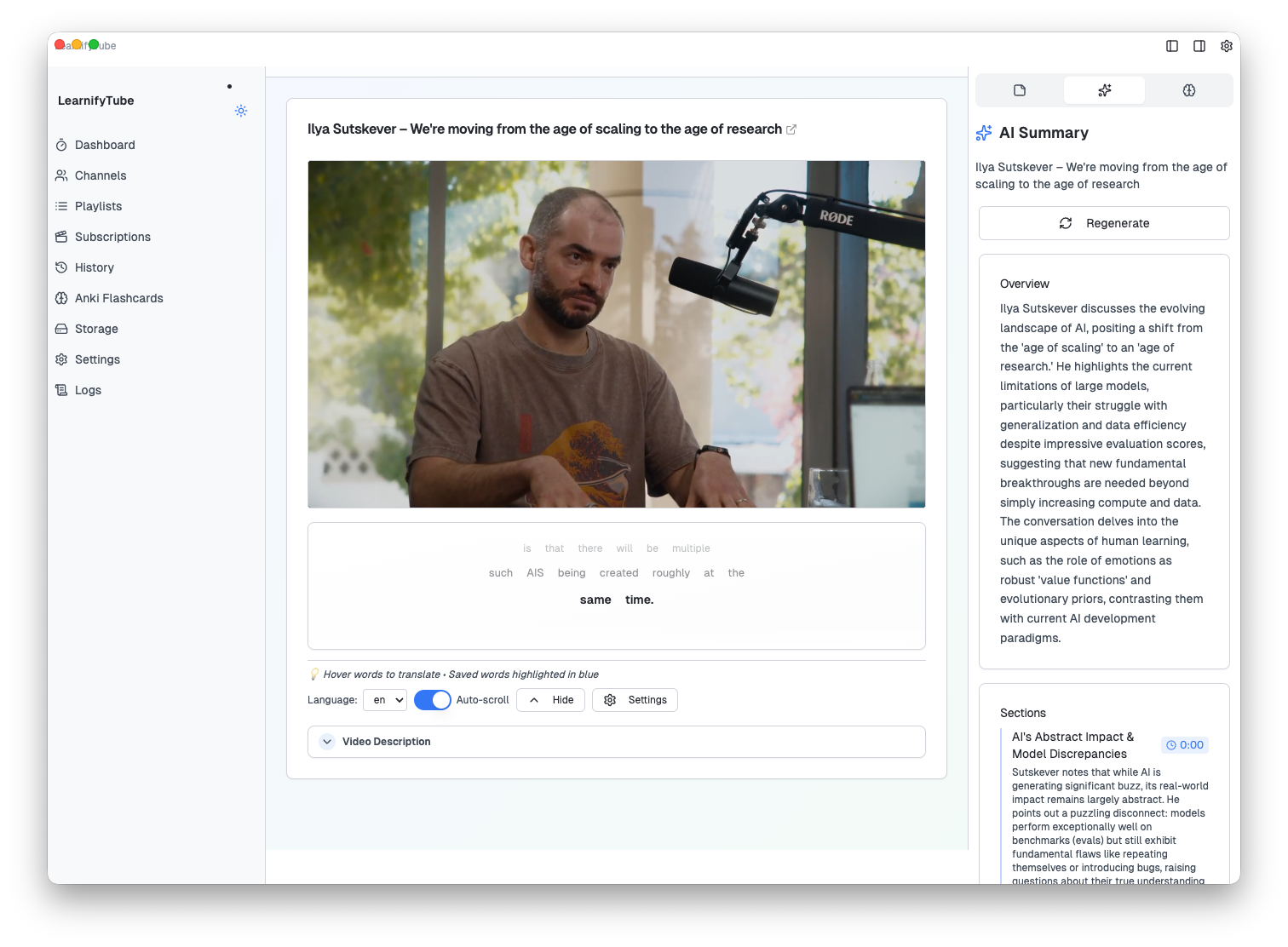Viewport: 1288px width, 947px height.
Task: Open the Logs sidebar item
Action: [87, 390]
